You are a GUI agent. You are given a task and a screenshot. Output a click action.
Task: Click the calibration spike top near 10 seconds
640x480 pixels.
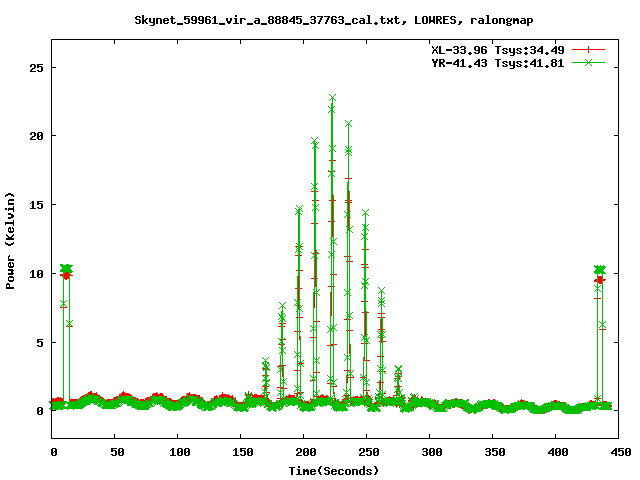66,269
